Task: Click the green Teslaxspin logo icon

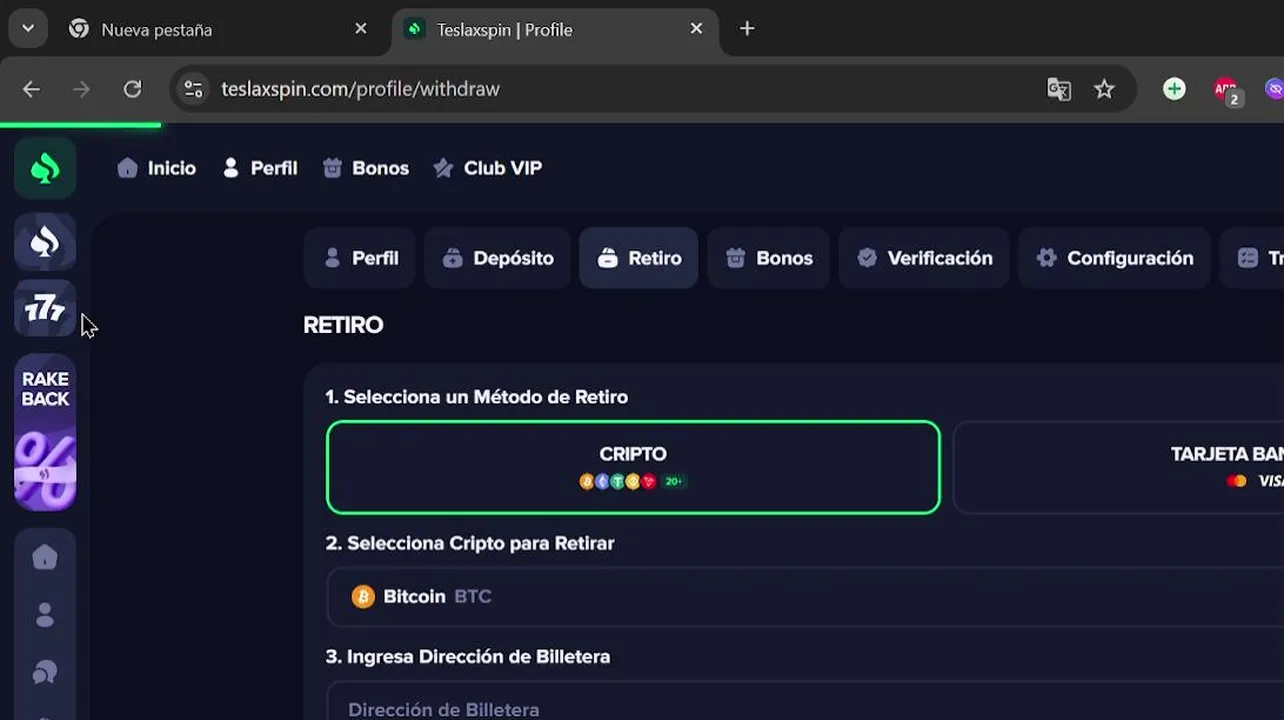Action: tap(45, 168)
